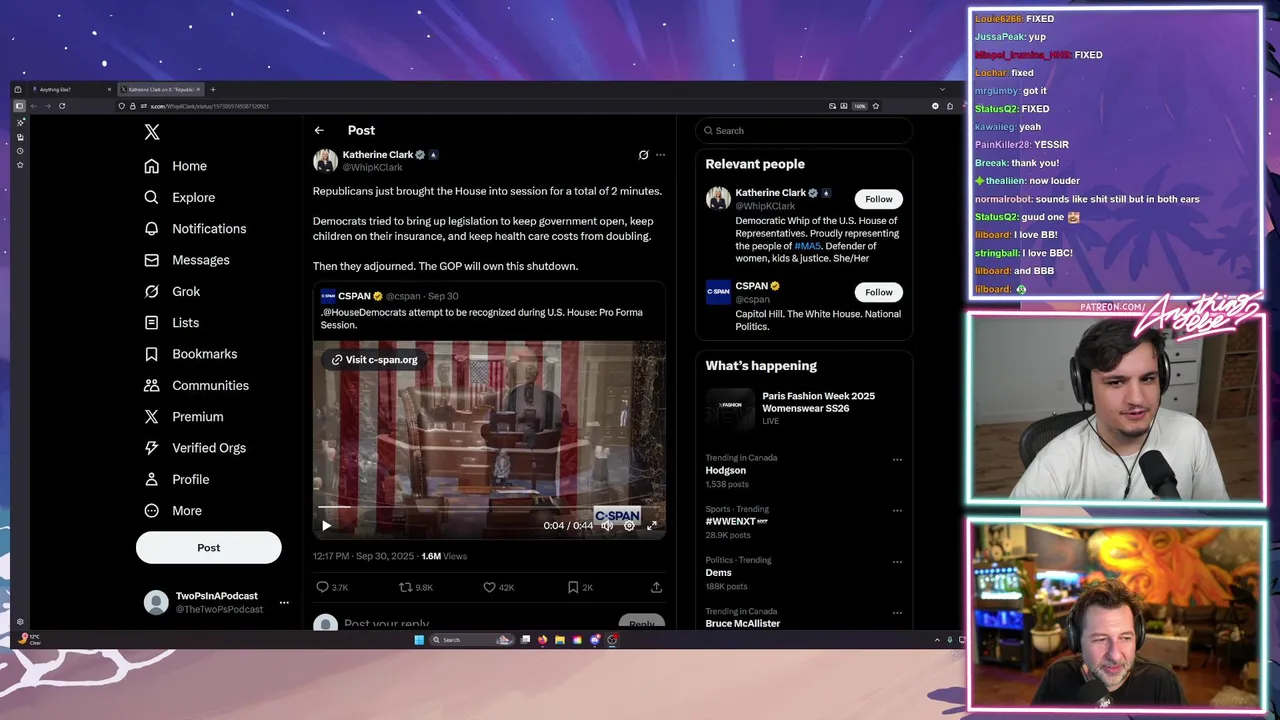
Task: Open Lists in X sidebar
Action: pyautogui.click(x=171, y=323)
